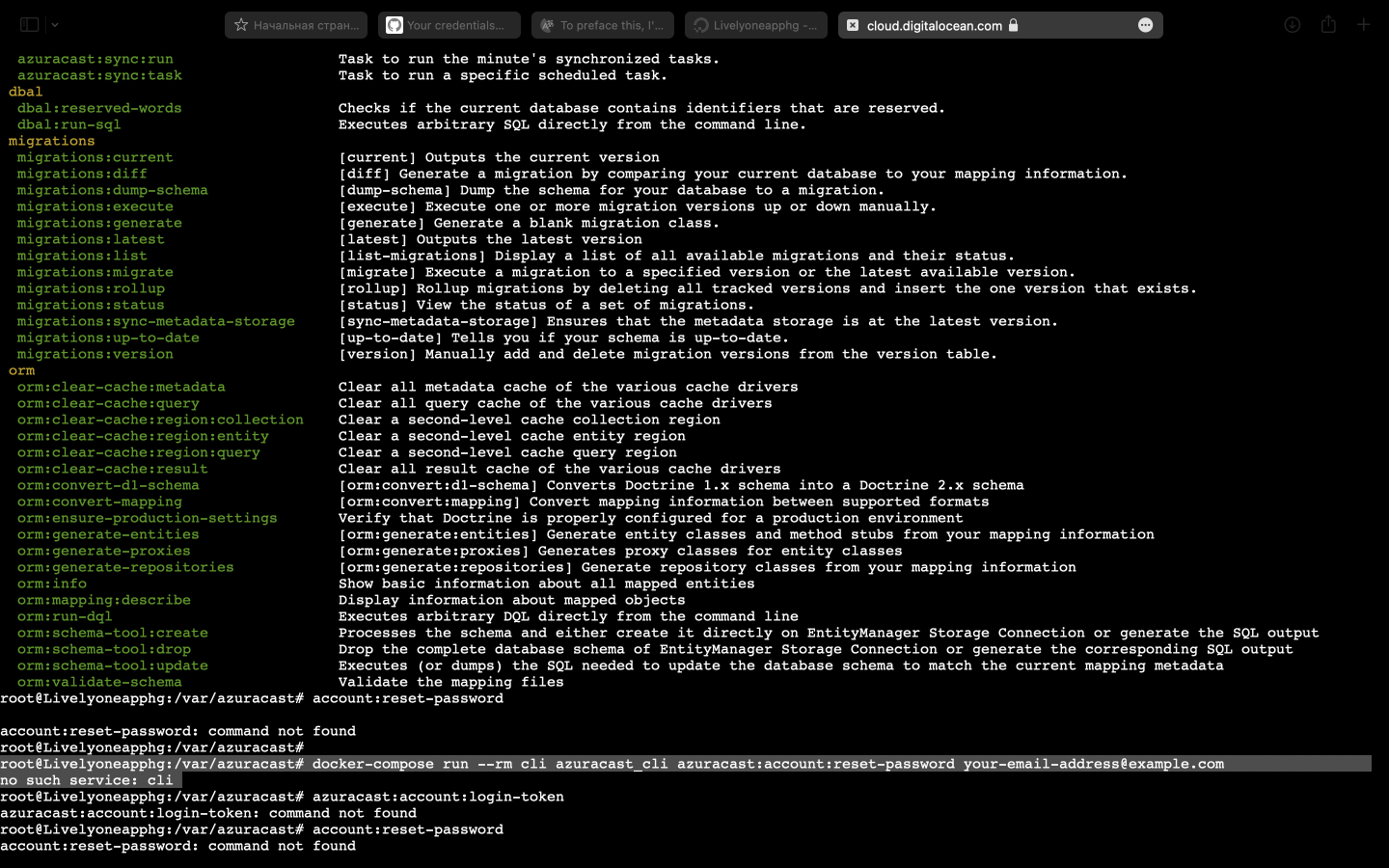Click the cloud.digitalocean.com address field
Screen dimensions: 1389x868
point(1000,25)
